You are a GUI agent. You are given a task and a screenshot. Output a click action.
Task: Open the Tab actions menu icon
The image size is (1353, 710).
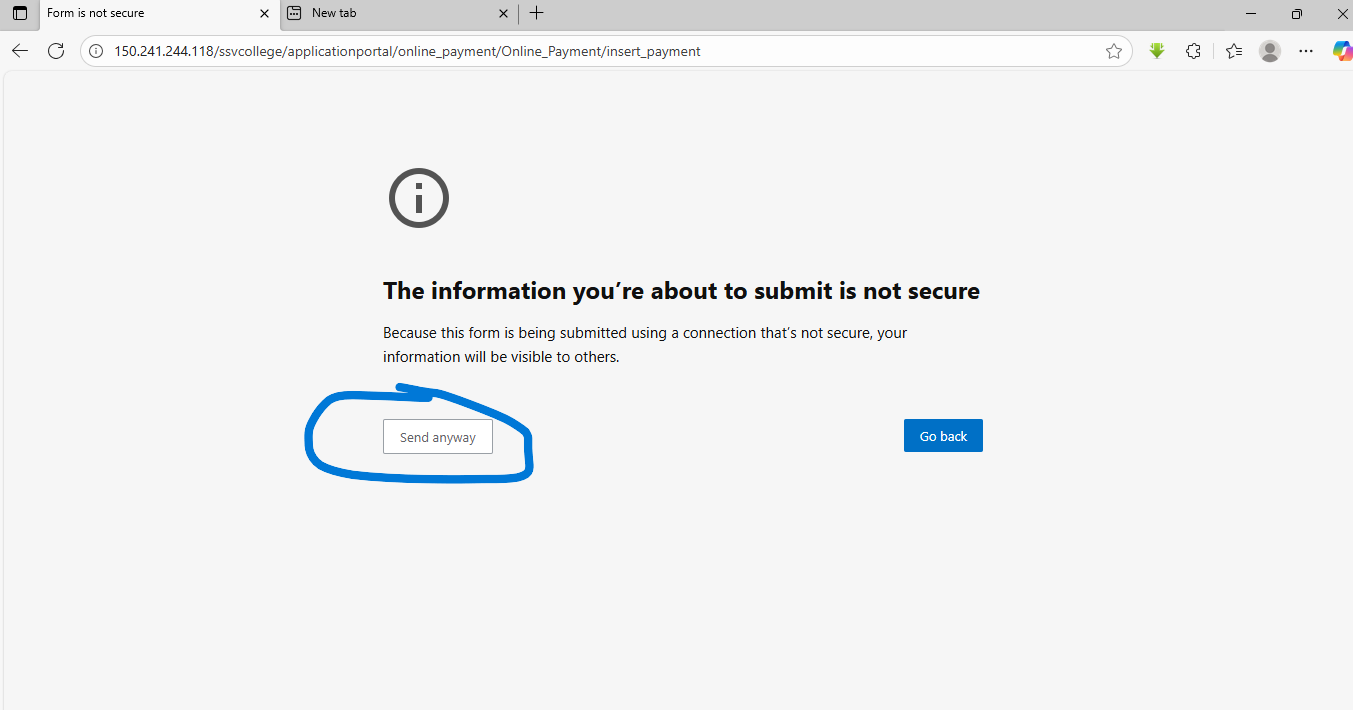point(20,13)
